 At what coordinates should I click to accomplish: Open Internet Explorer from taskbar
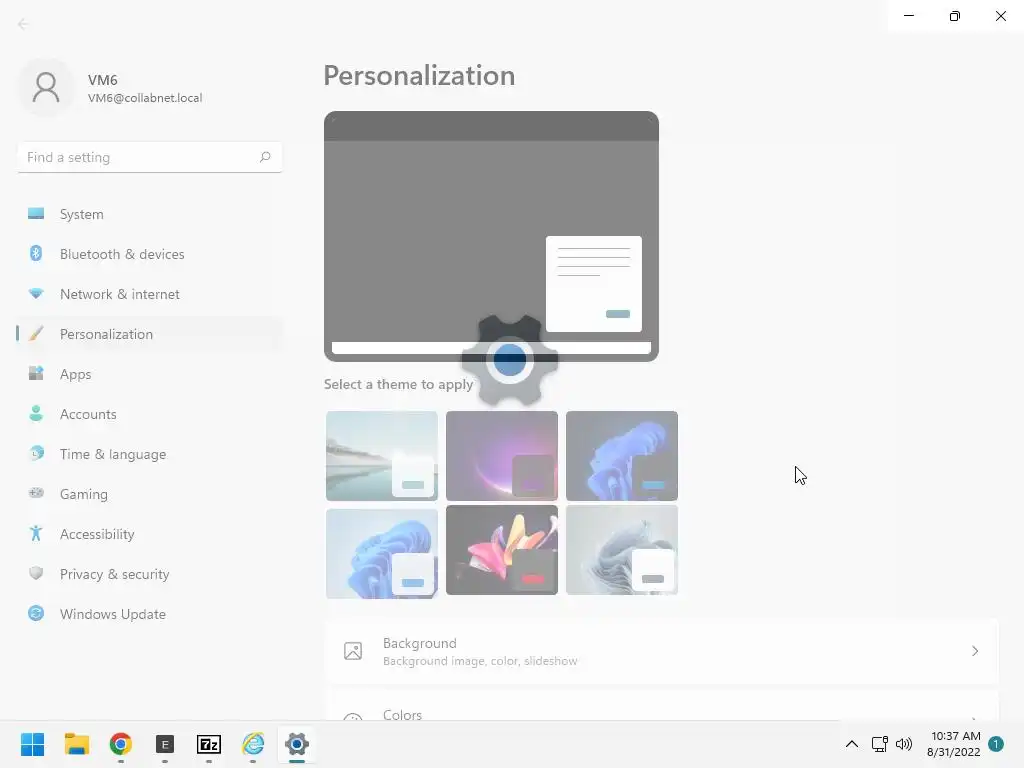[253, 744]
